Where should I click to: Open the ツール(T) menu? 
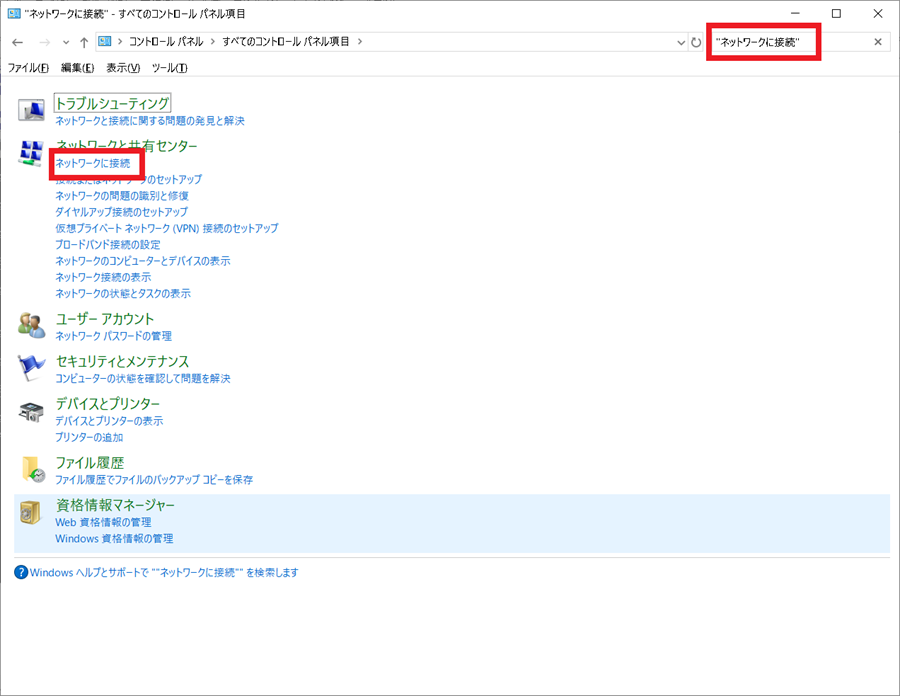point(169,68)
